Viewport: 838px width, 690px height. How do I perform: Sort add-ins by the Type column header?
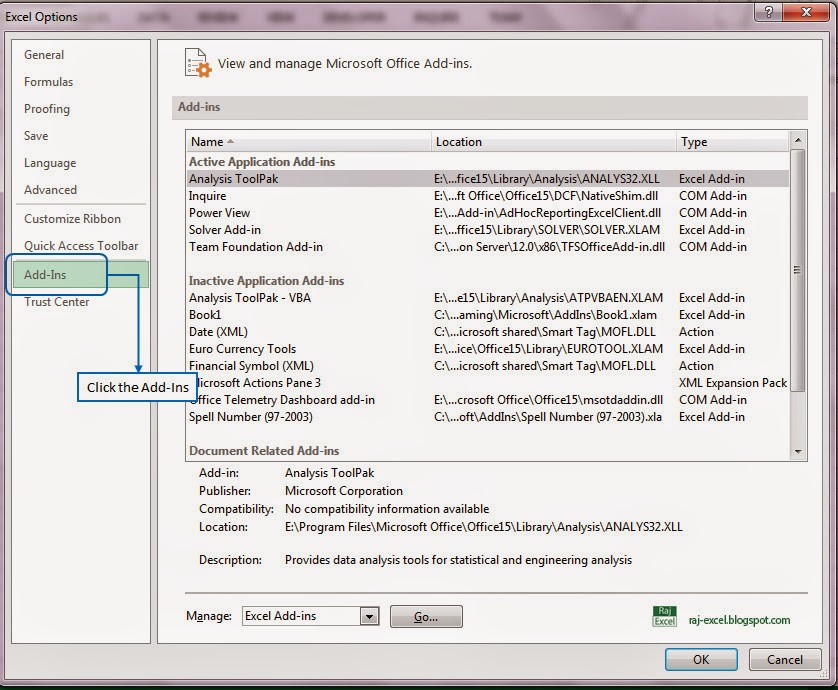(732, 142)
